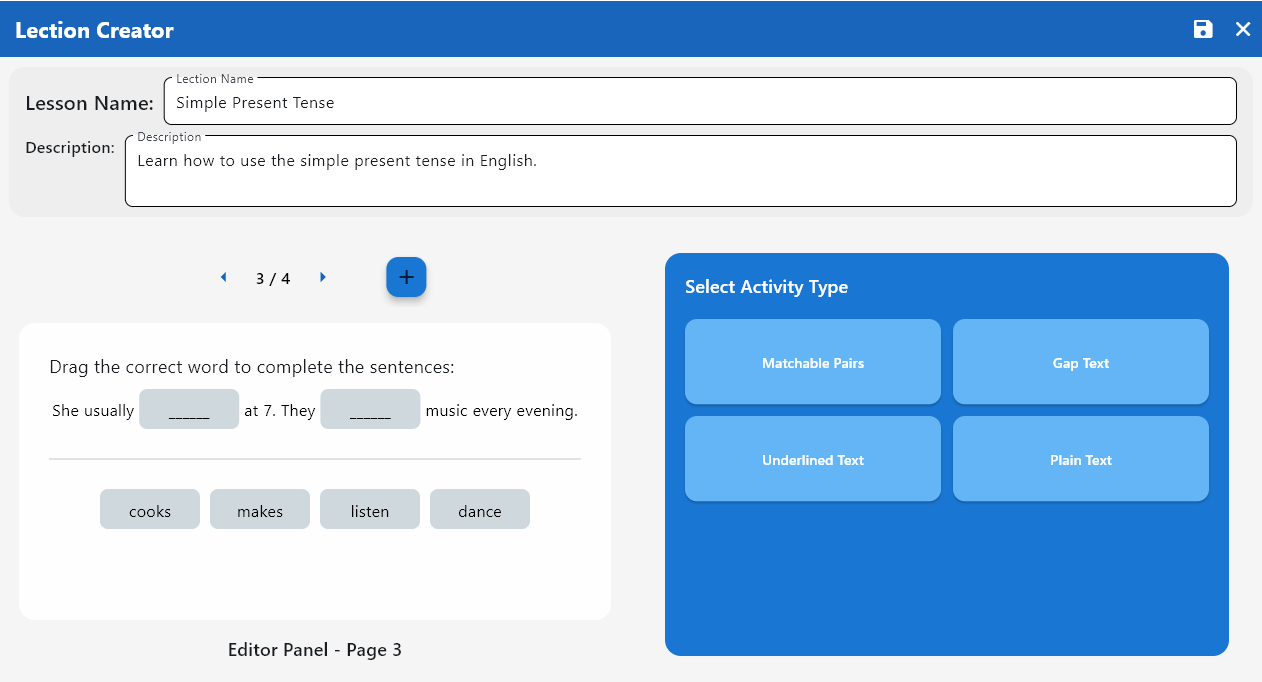Select the 'makes' word chip
The image size is (1262, 682).
tap(260, 509)
